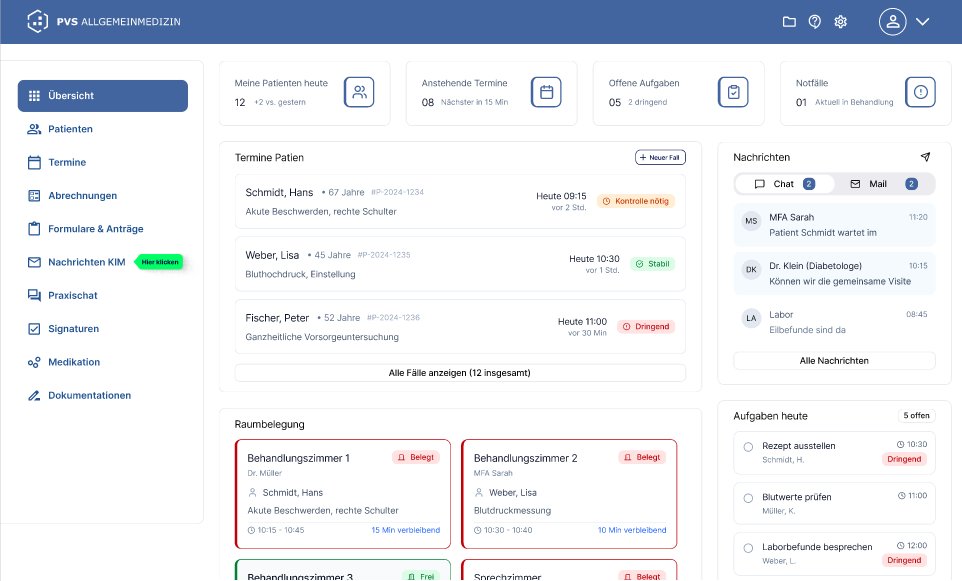This screenshot has height=581, width=962.
Task: Switch to the Mail tab
Action: (x=884, y=184)
